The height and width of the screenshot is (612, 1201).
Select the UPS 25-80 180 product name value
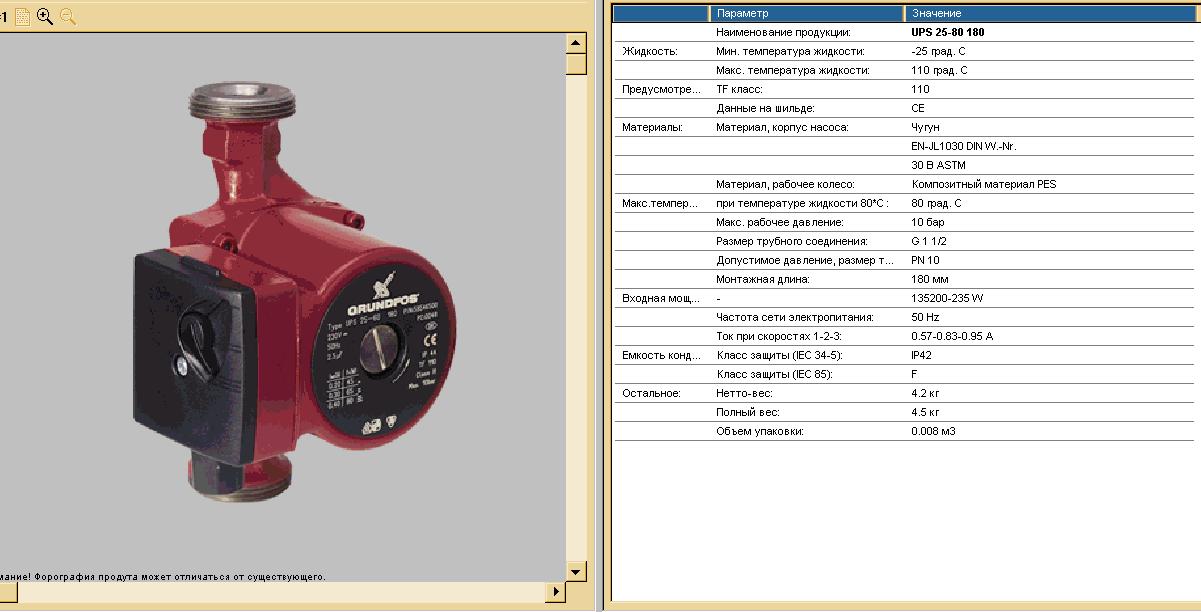(948, 32)
